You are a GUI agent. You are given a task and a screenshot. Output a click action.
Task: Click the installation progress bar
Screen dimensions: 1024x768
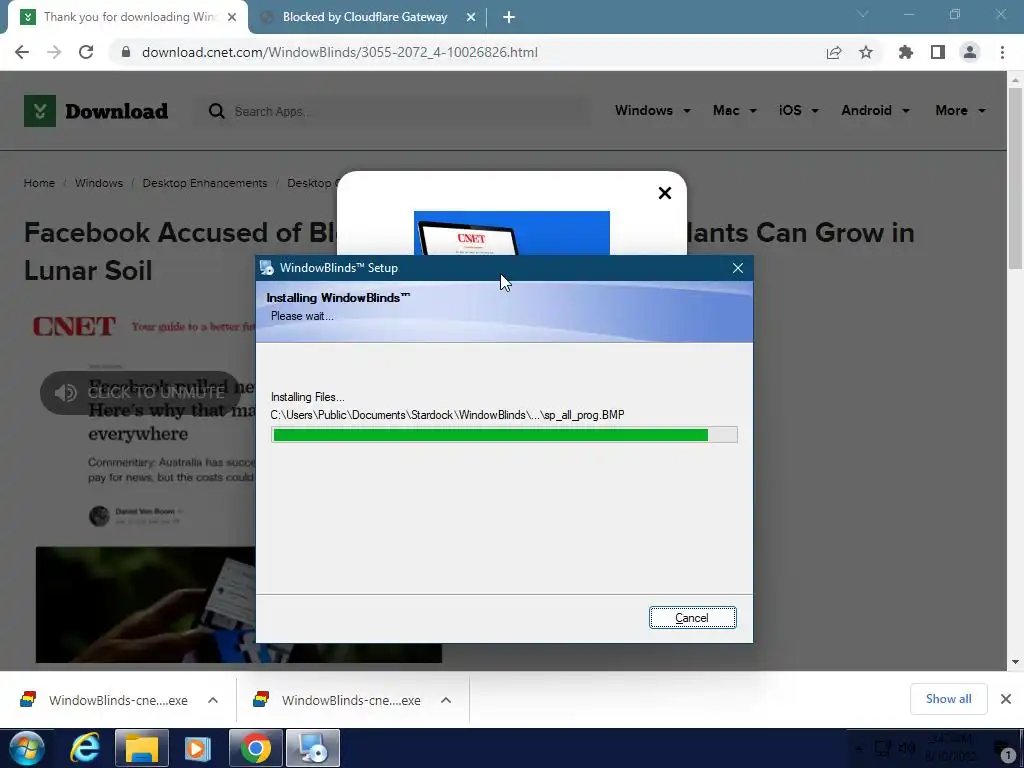pyautogui.click(x=504, y=435)
